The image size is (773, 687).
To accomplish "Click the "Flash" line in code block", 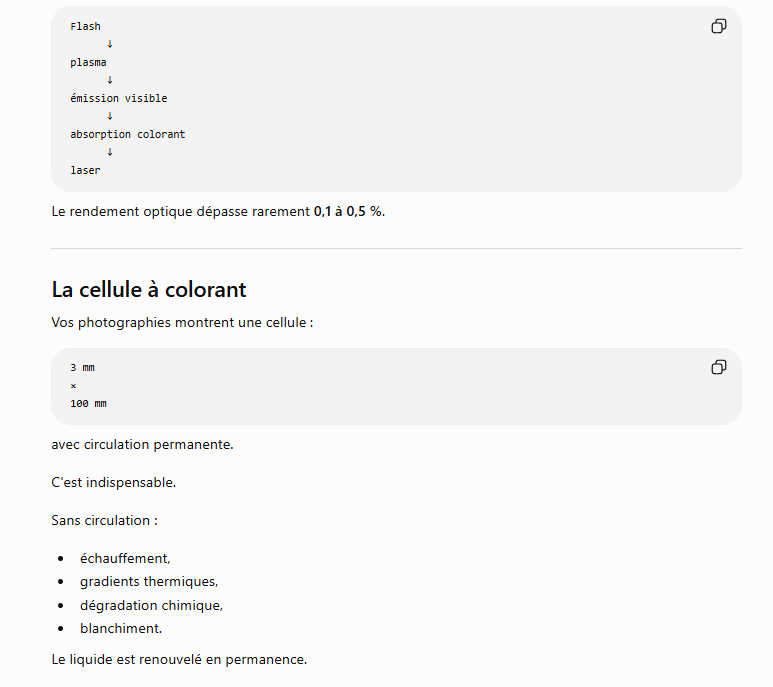I will (x=85, y=27).
